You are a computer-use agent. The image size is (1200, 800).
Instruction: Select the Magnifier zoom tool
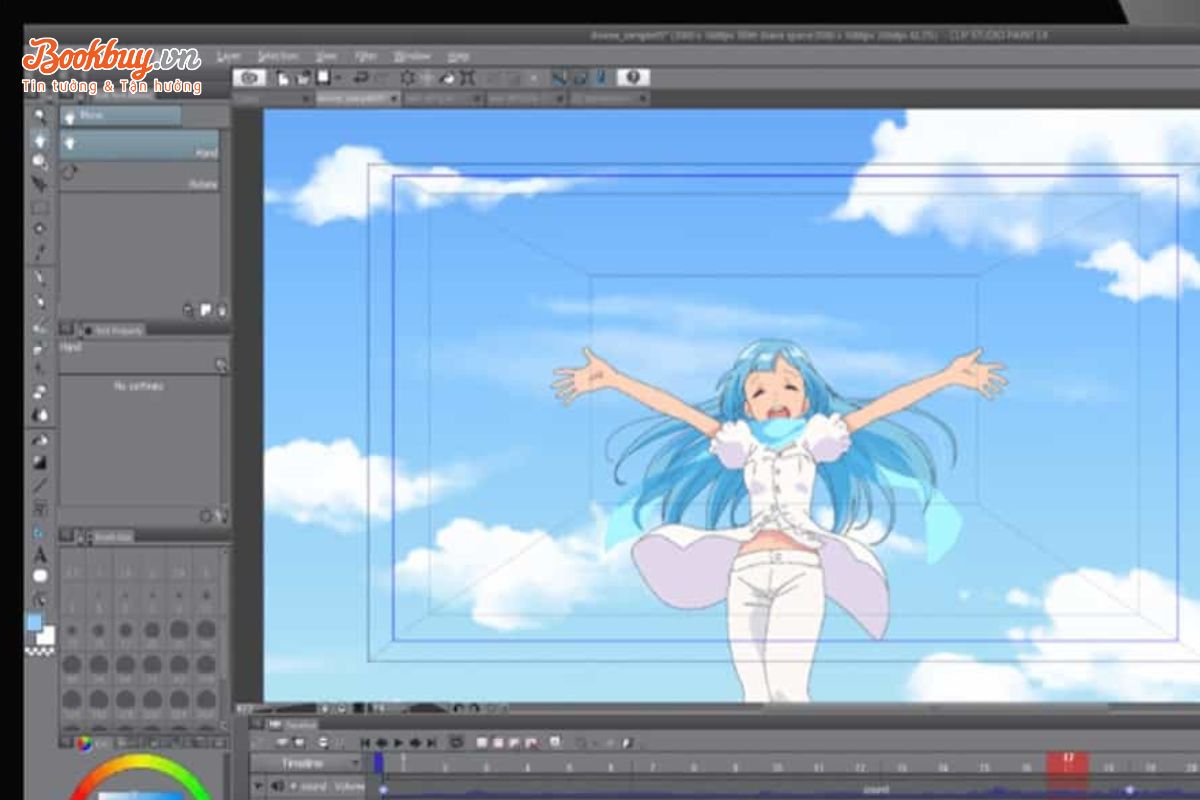(40, 116)
